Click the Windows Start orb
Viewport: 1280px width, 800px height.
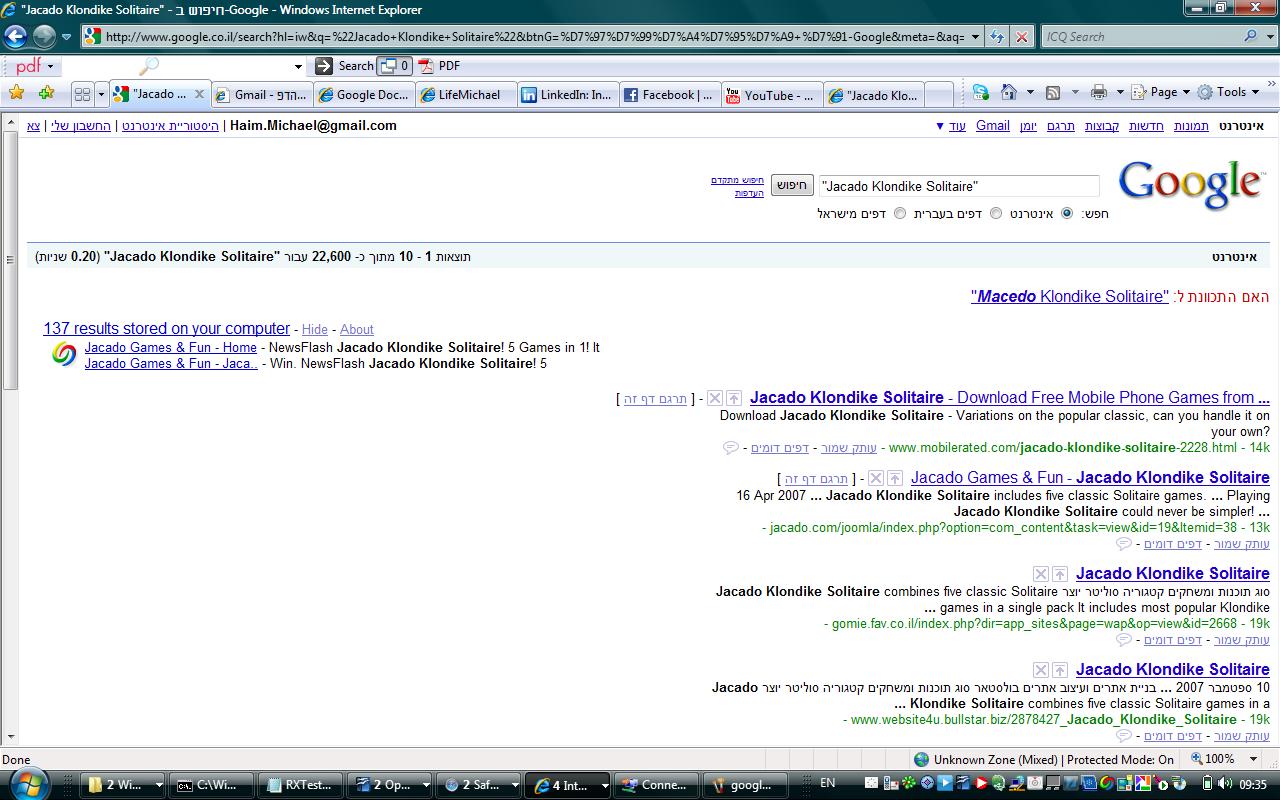coord(27,783)
